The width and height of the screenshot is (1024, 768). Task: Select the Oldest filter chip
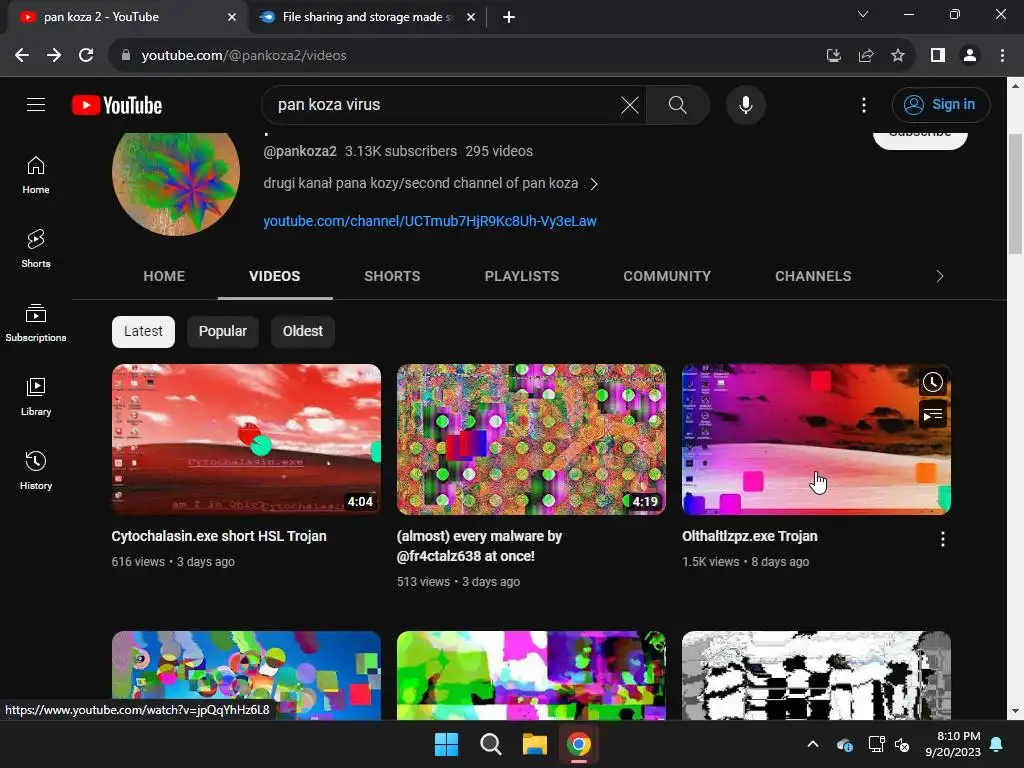(302, 331)
